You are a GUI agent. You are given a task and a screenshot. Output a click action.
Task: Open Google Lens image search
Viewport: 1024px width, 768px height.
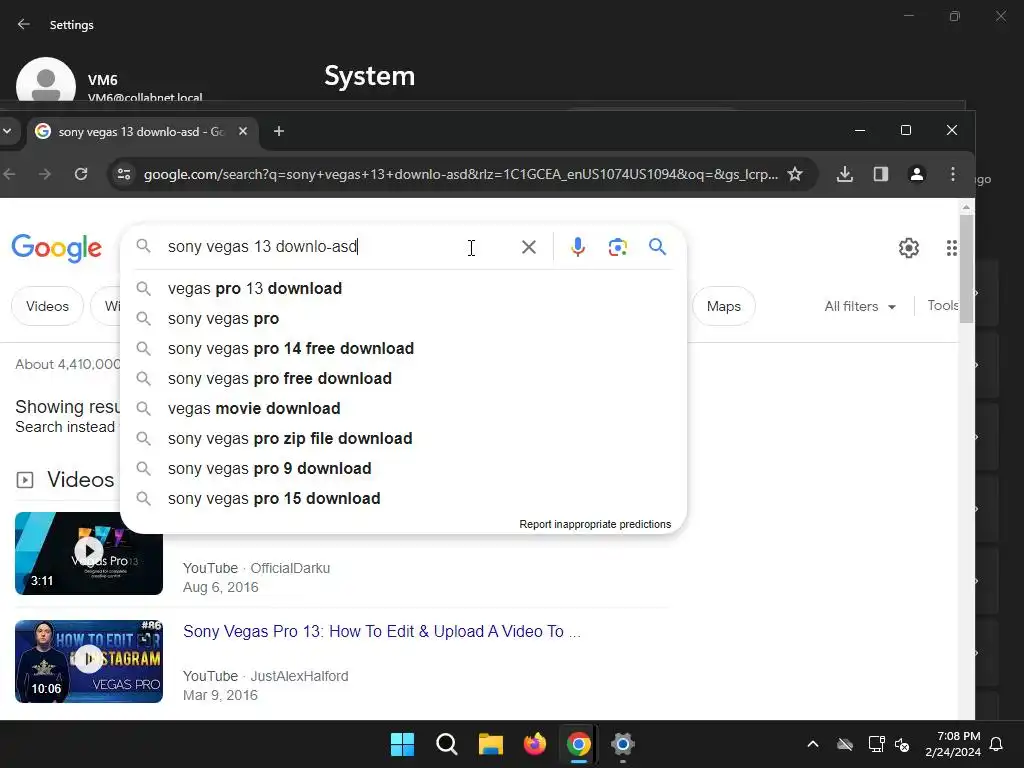618,247
